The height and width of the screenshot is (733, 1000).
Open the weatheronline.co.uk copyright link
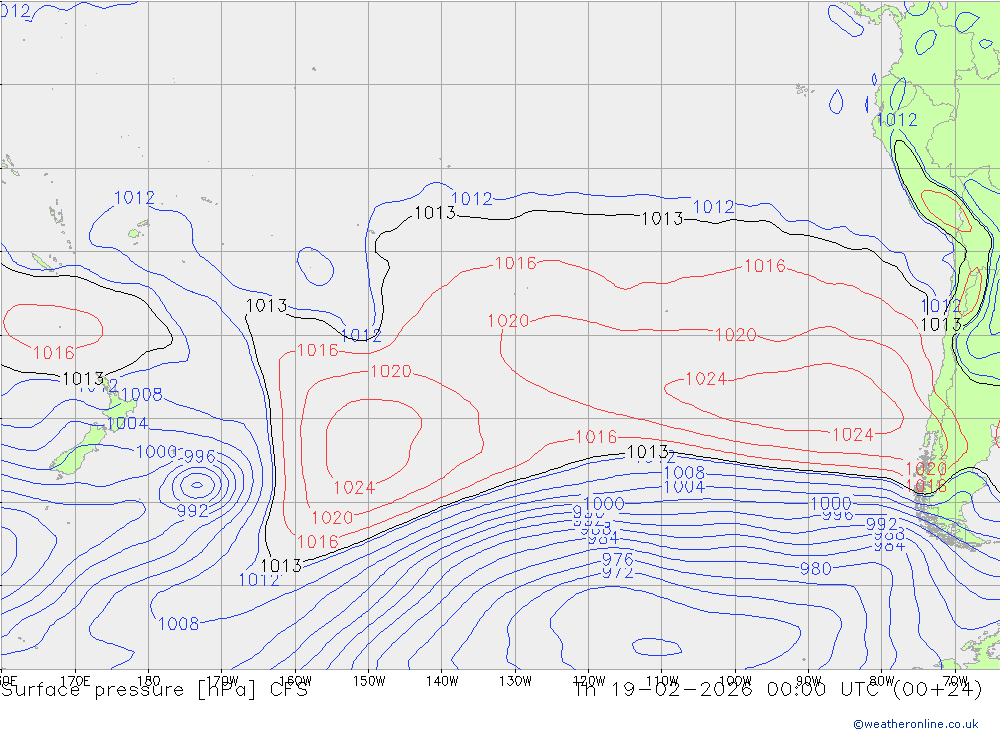click(x=916, y=724)
